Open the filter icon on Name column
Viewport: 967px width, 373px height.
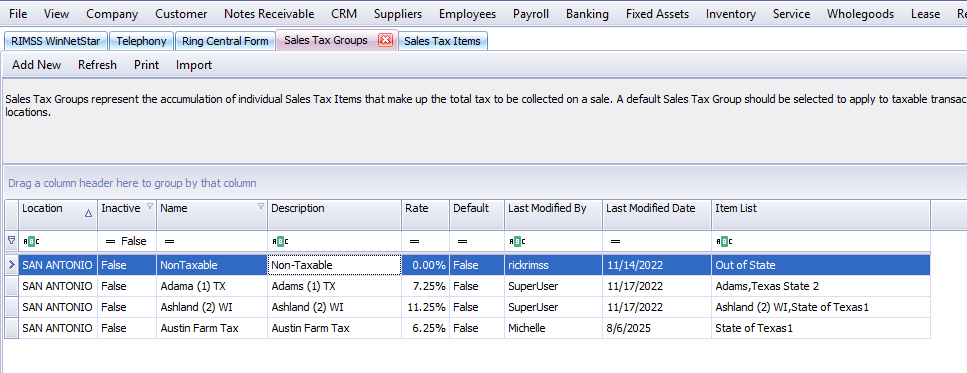click(261, 207)
